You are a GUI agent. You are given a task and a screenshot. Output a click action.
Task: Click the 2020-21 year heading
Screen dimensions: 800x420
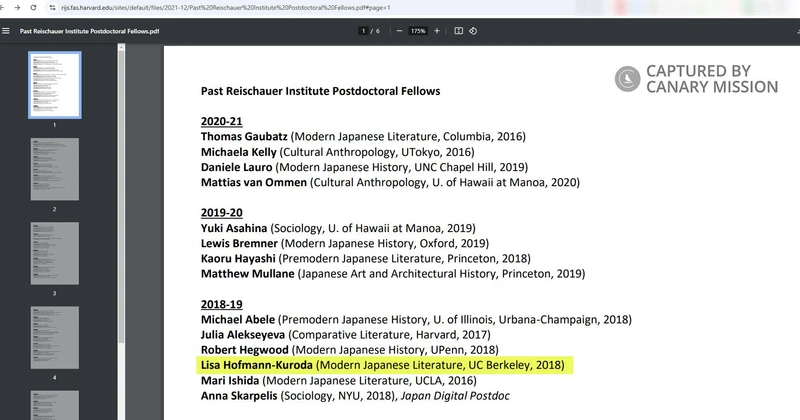[x=222, y=120]
